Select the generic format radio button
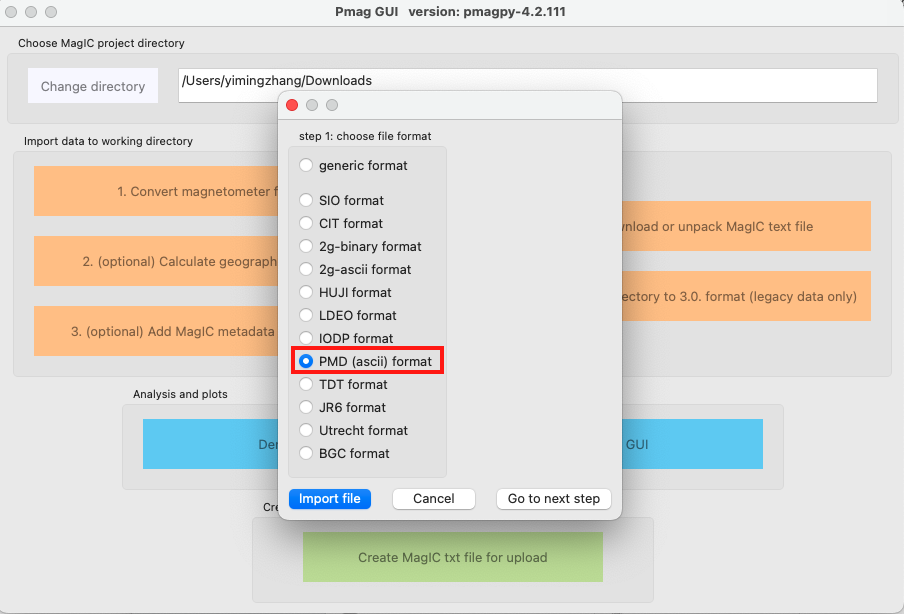Viewport: 904px width, 614px height. [305, 166]
